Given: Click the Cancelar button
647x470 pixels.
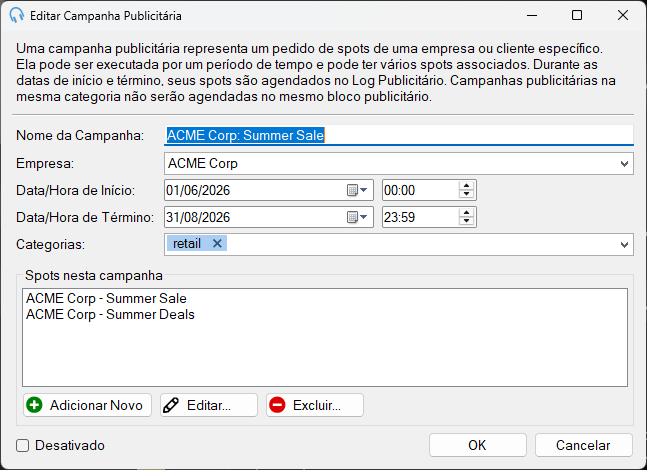Looking at the screenshot, I should tap(583, 445).
